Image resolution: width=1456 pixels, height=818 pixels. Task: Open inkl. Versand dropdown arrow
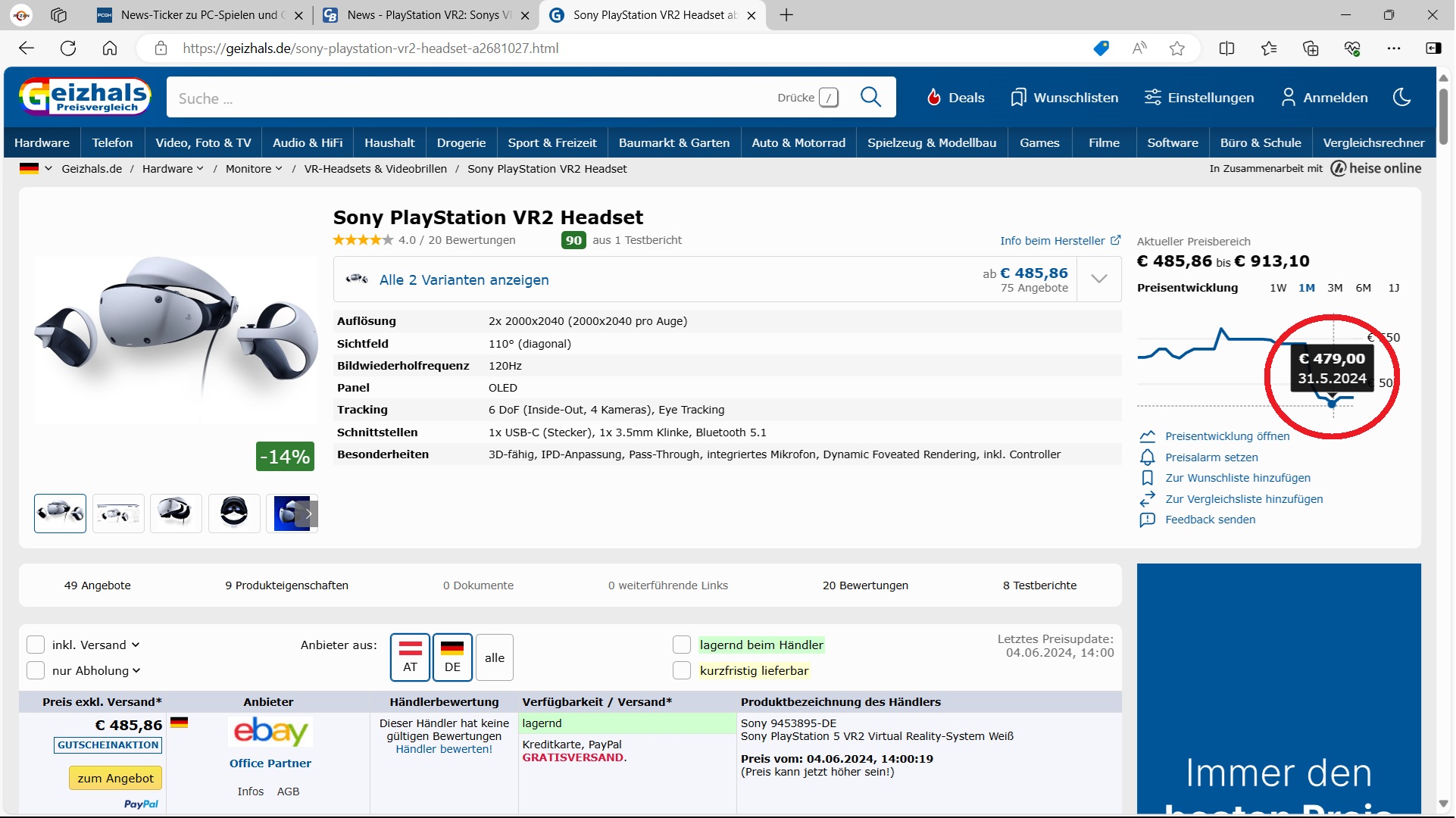136,645
